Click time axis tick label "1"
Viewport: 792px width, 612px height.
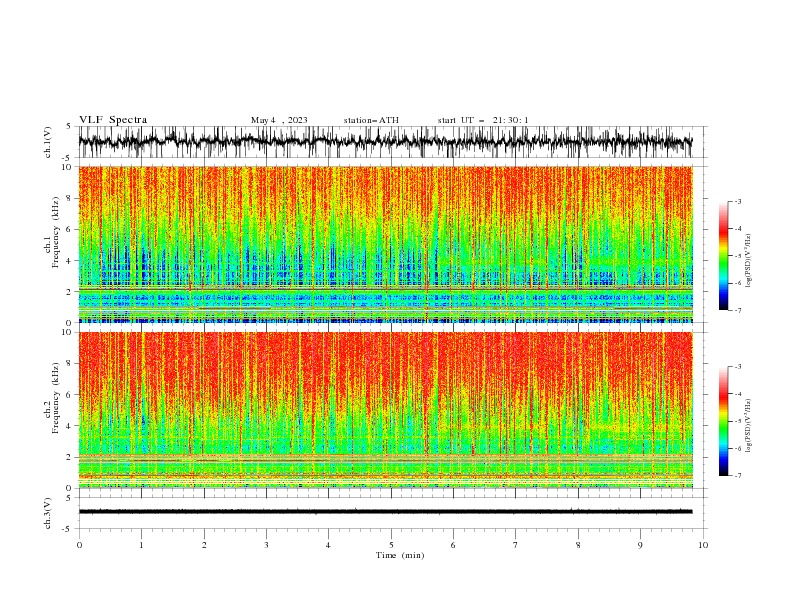pyautogui.click(x=141, y=545)
